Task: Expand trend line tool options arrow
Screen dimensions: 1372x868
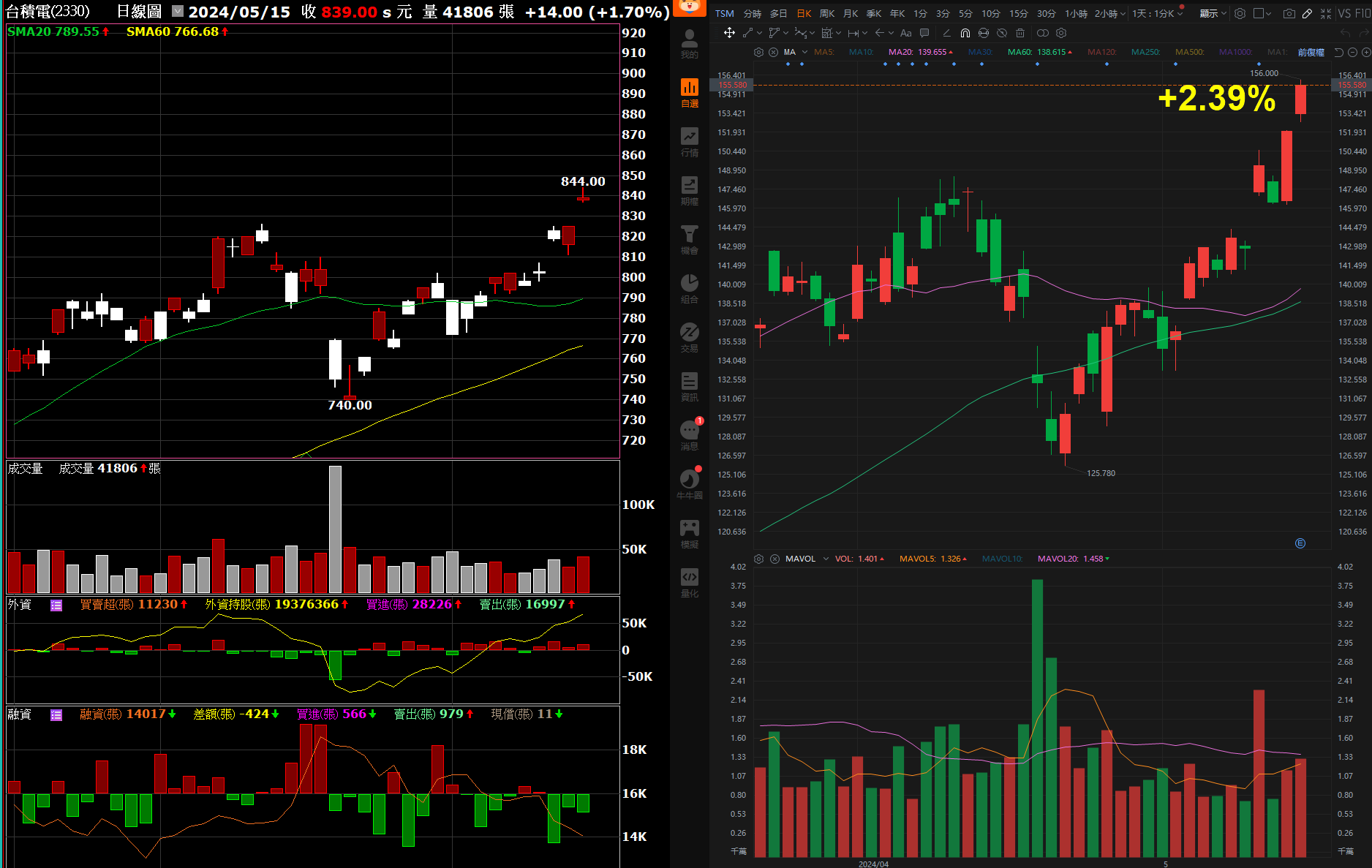Action: (x=759, y=33)
